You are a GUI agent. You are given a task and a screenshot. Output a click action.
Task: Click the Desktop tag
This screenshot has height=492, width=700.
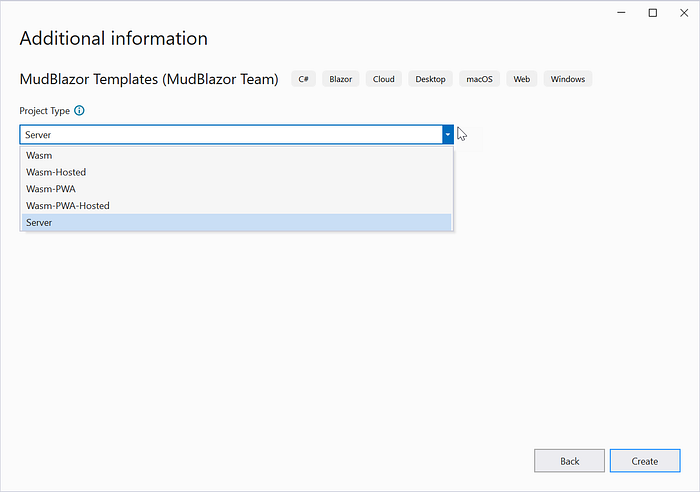(x=430, y=79)
